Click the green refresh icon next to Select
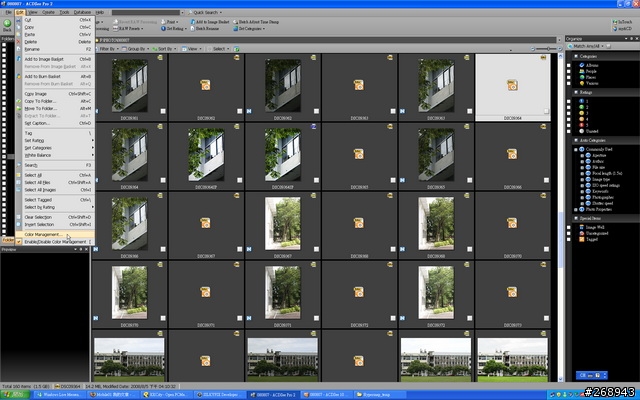The width and height of the screenshot is (640, 400). point(237,49)
